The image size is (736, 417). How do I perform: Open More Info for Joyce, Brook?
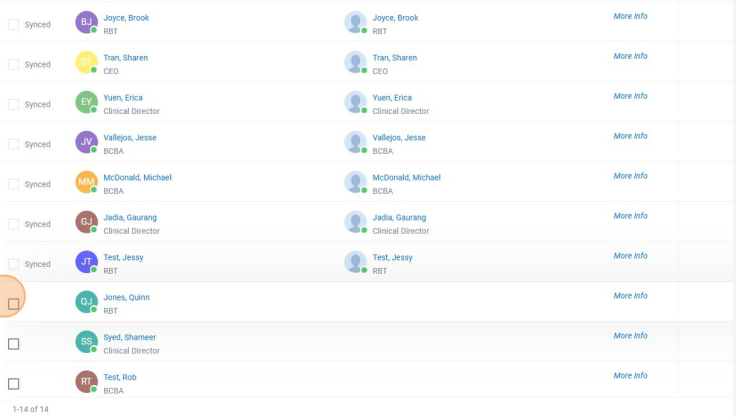pos(630,16)
